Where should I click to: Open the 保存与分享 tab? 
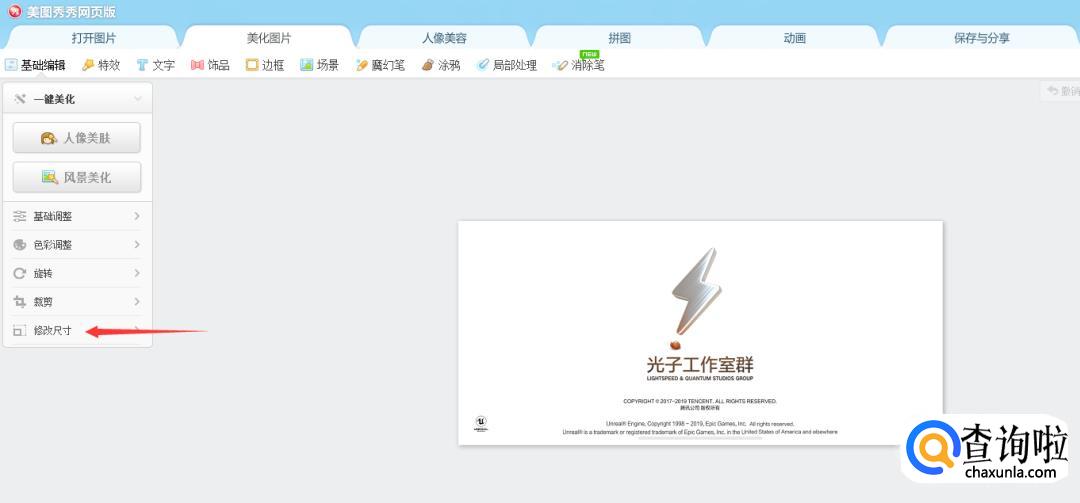pyautogui.click(x=982, y=38)
